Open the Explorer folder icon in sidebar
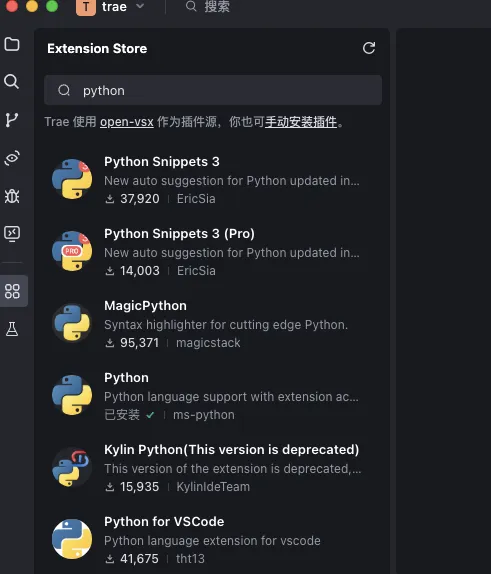Image resolution: width=491 pixels, height=574 pixels. [x=12, y=44]
